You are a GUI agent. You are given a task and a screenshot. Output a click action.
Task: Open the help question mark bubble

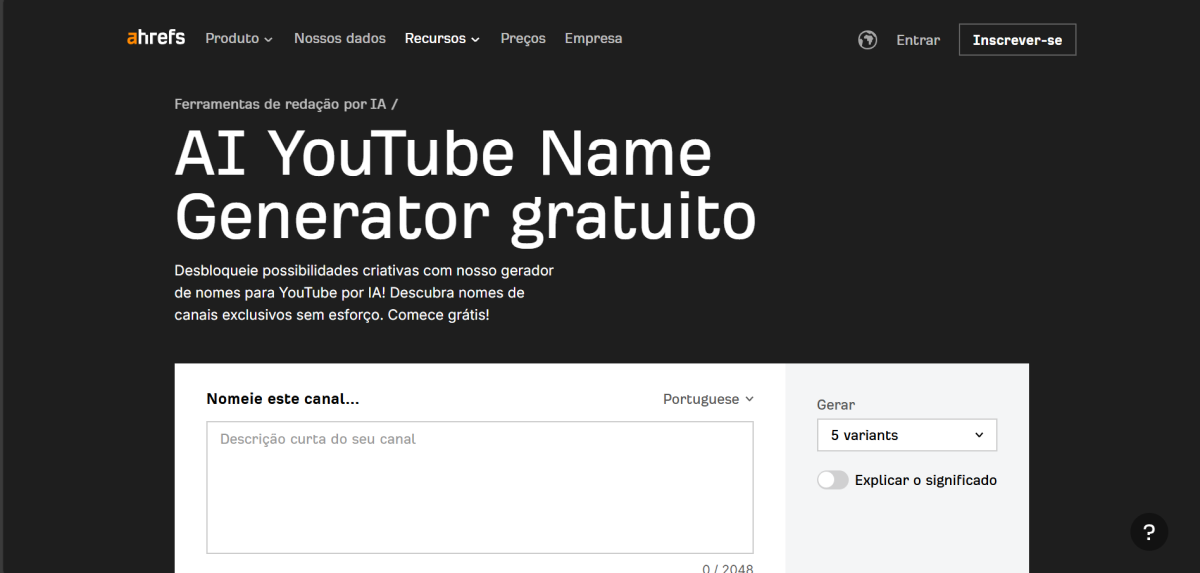coord(1149,531)
